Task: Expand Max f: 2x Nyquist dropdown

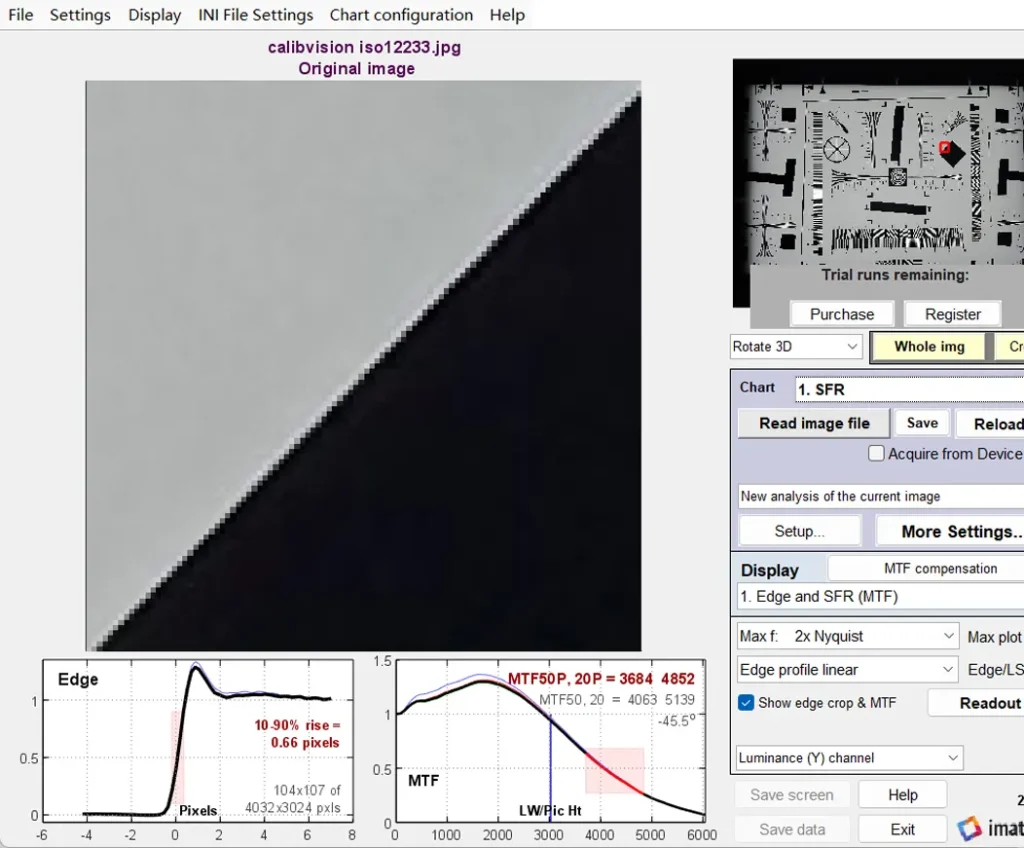Action: (847, 636)
